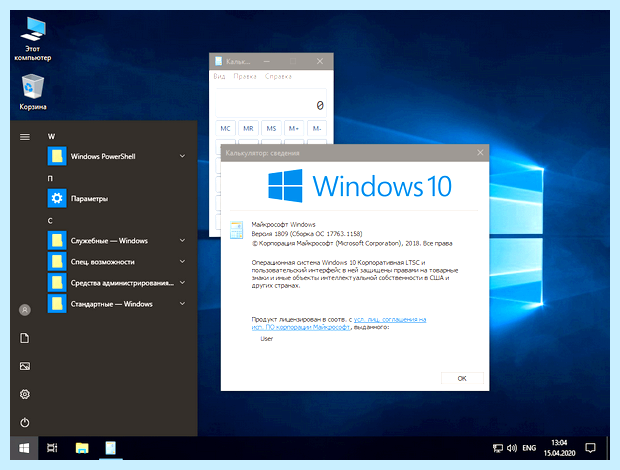The width and height of the screenshot is (620, 470).
Task: Expand Стандартные — Windows chevron
Action: click(x=182, y=304)
